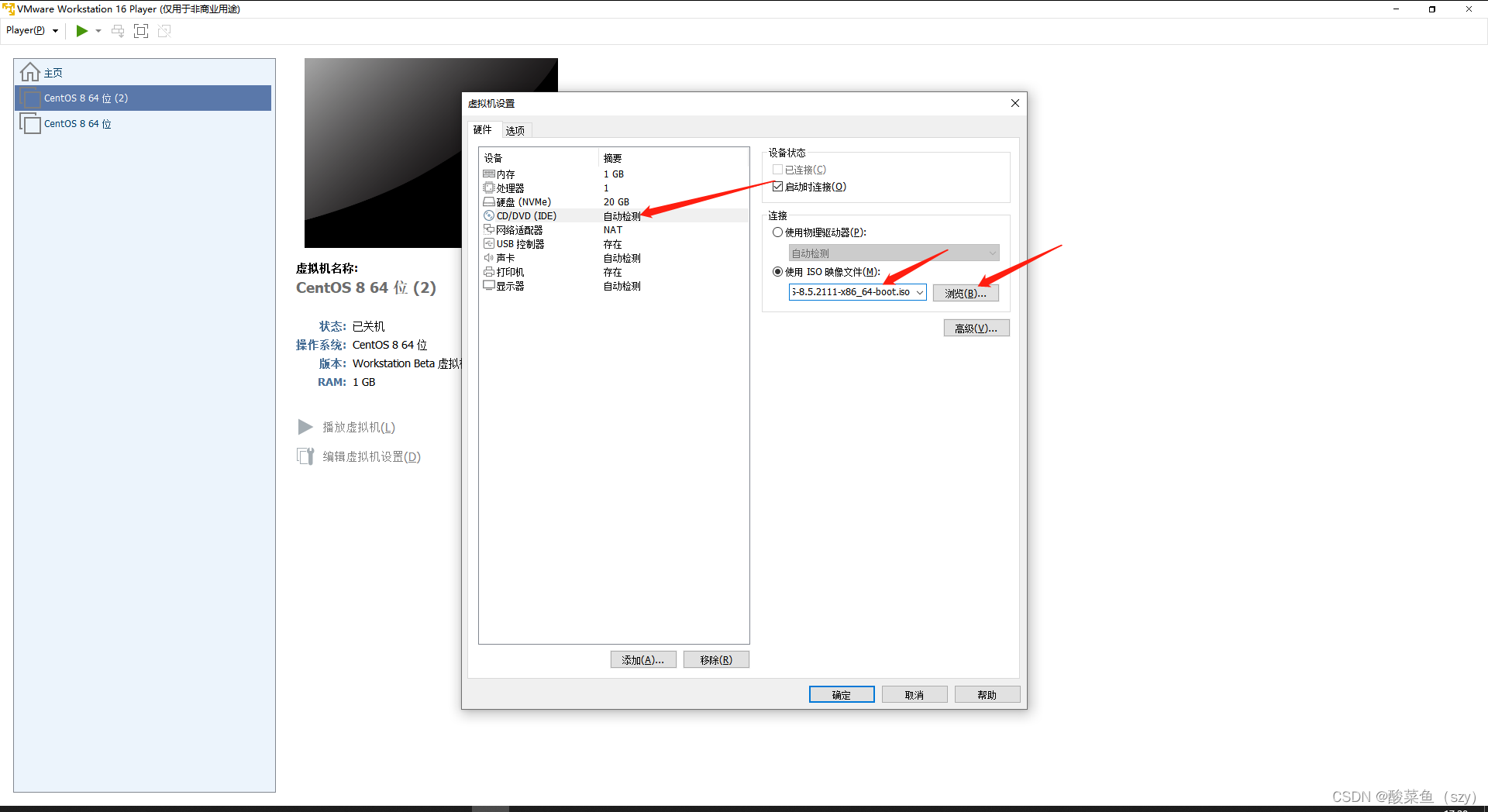Toggle the 启动时连接(O) checkbox
Viewport: 1488px width, 812px height.
tap(777, 187)
